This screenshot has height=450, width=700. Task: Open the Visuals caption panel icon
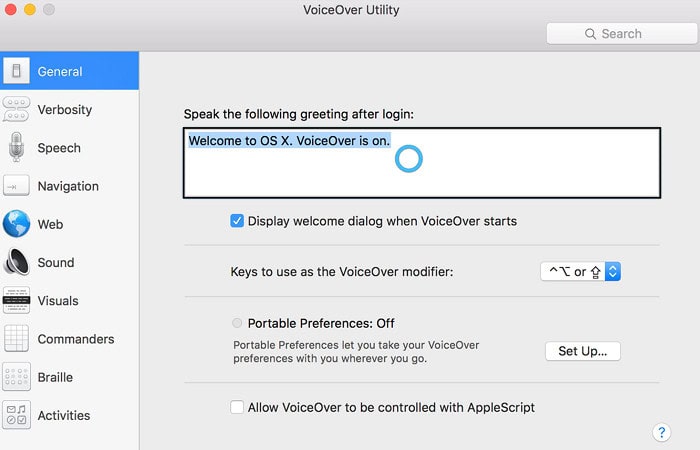coord(16,300)
